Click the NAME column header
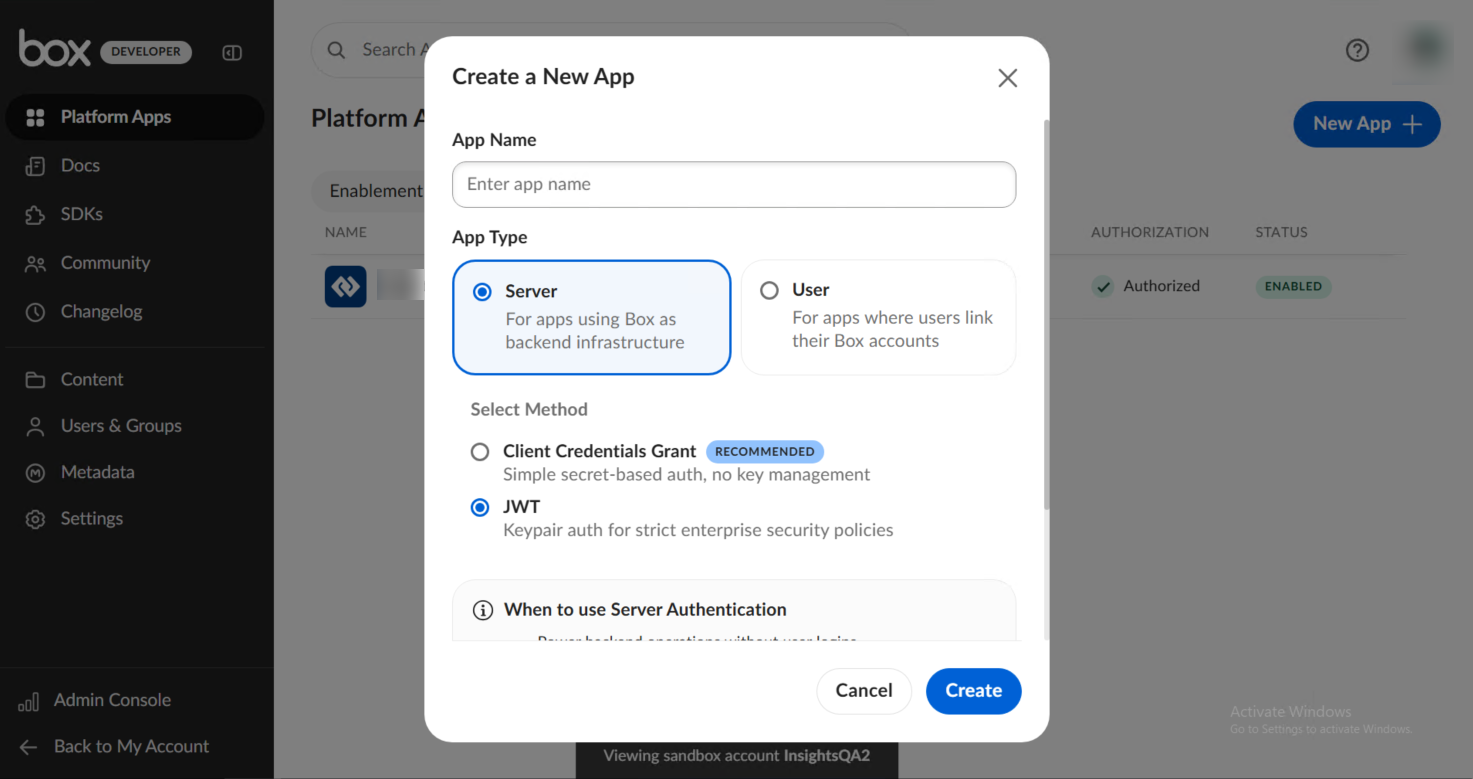This screenshot has width=1473, height=779. [346, 232]
